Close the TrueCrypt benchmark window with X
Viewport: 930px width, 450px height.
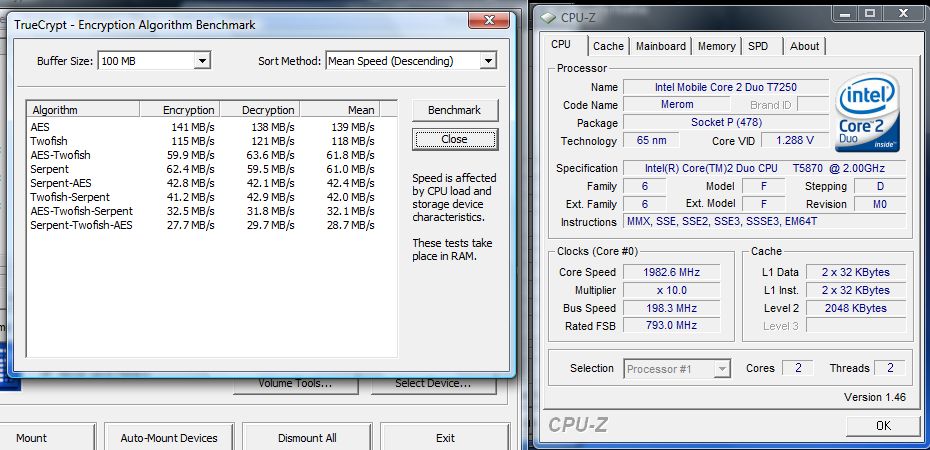click(x=489, y=20)
